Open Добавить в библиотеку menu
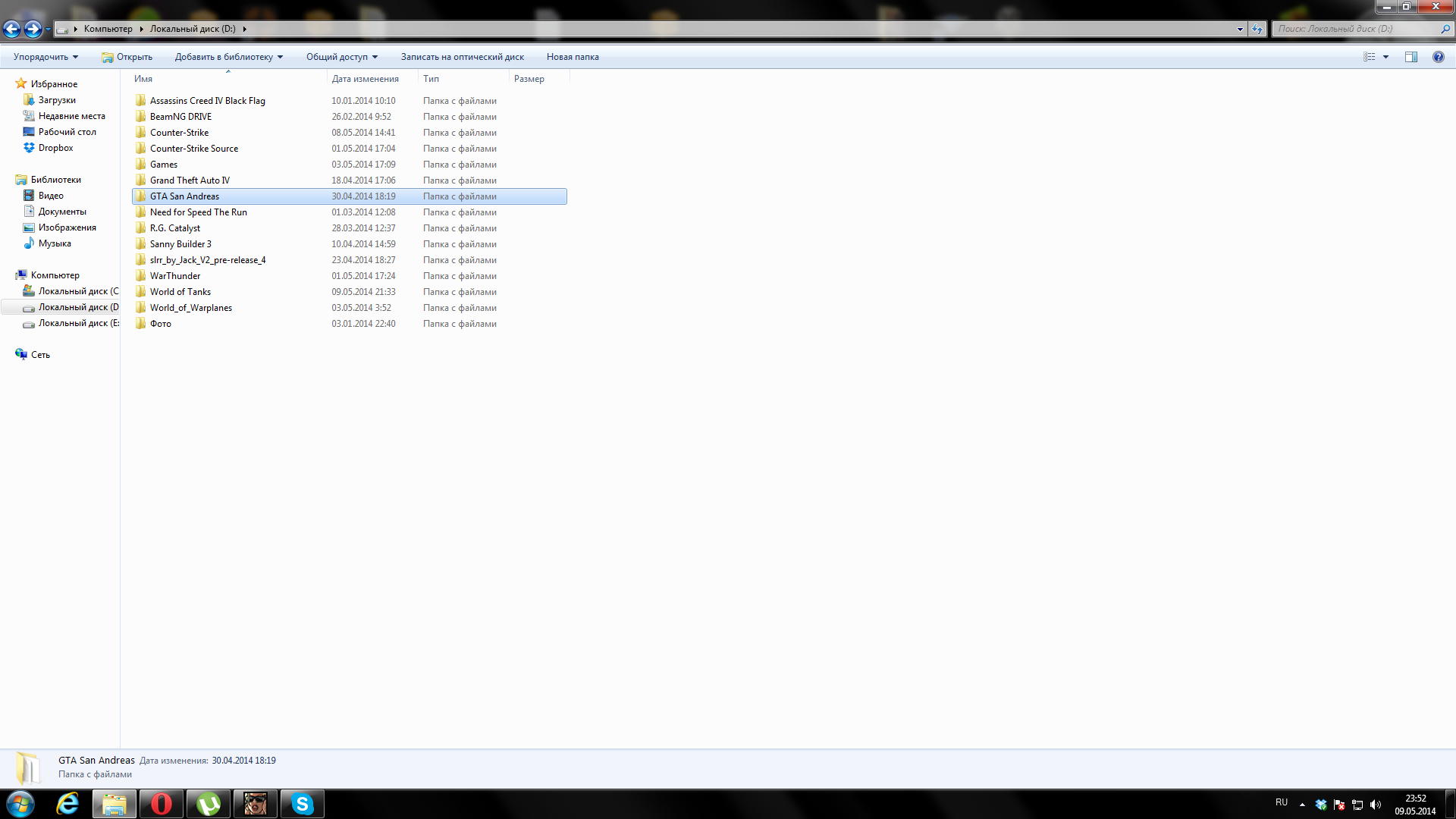The width and height of the screenshot is (1456, 819). (x=228, y=57)
